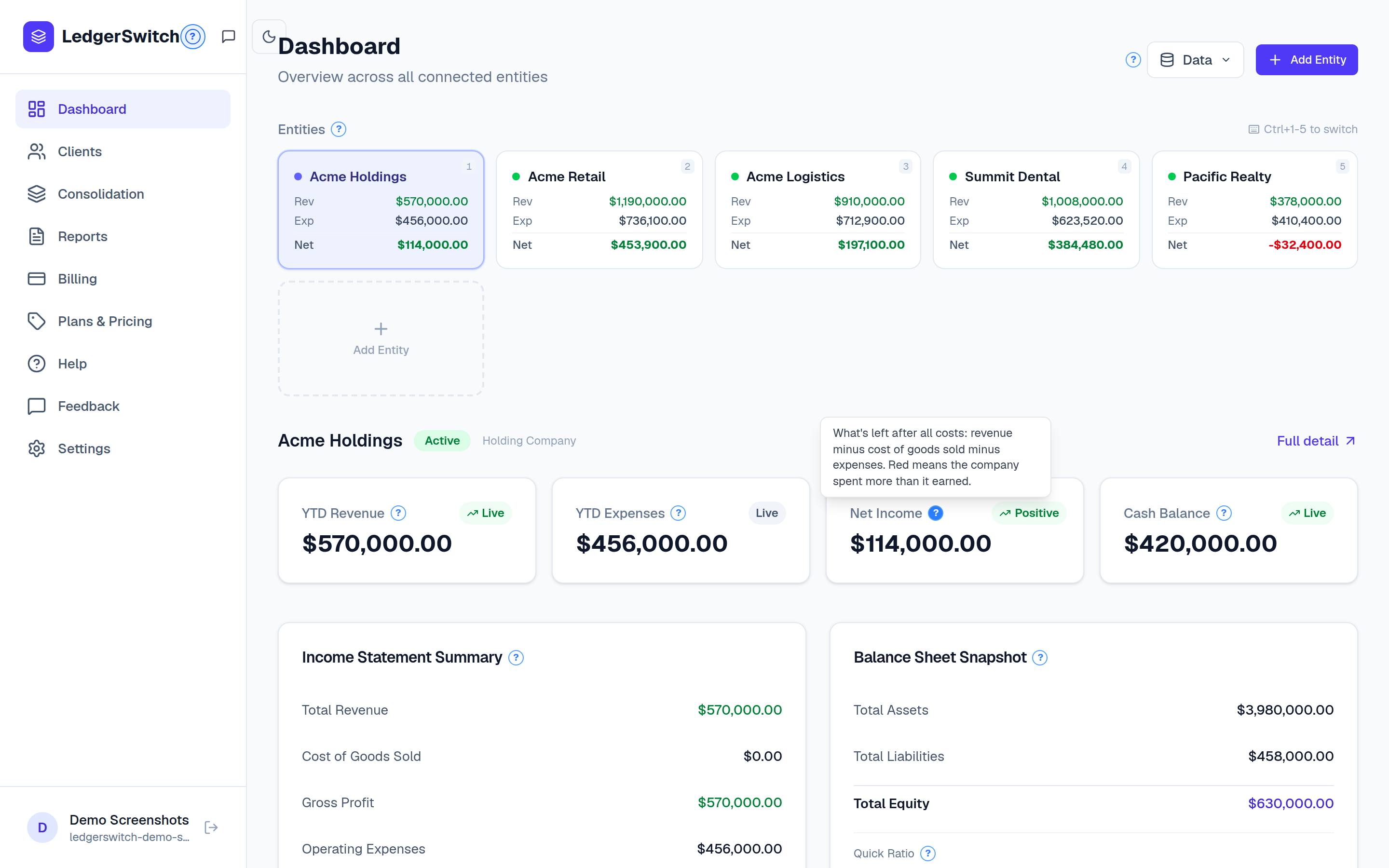Click the $570,000.00 YTD Revenue value
Image resolution: width=1389 pixels, height=868 pixels.
tap(377, 543)
